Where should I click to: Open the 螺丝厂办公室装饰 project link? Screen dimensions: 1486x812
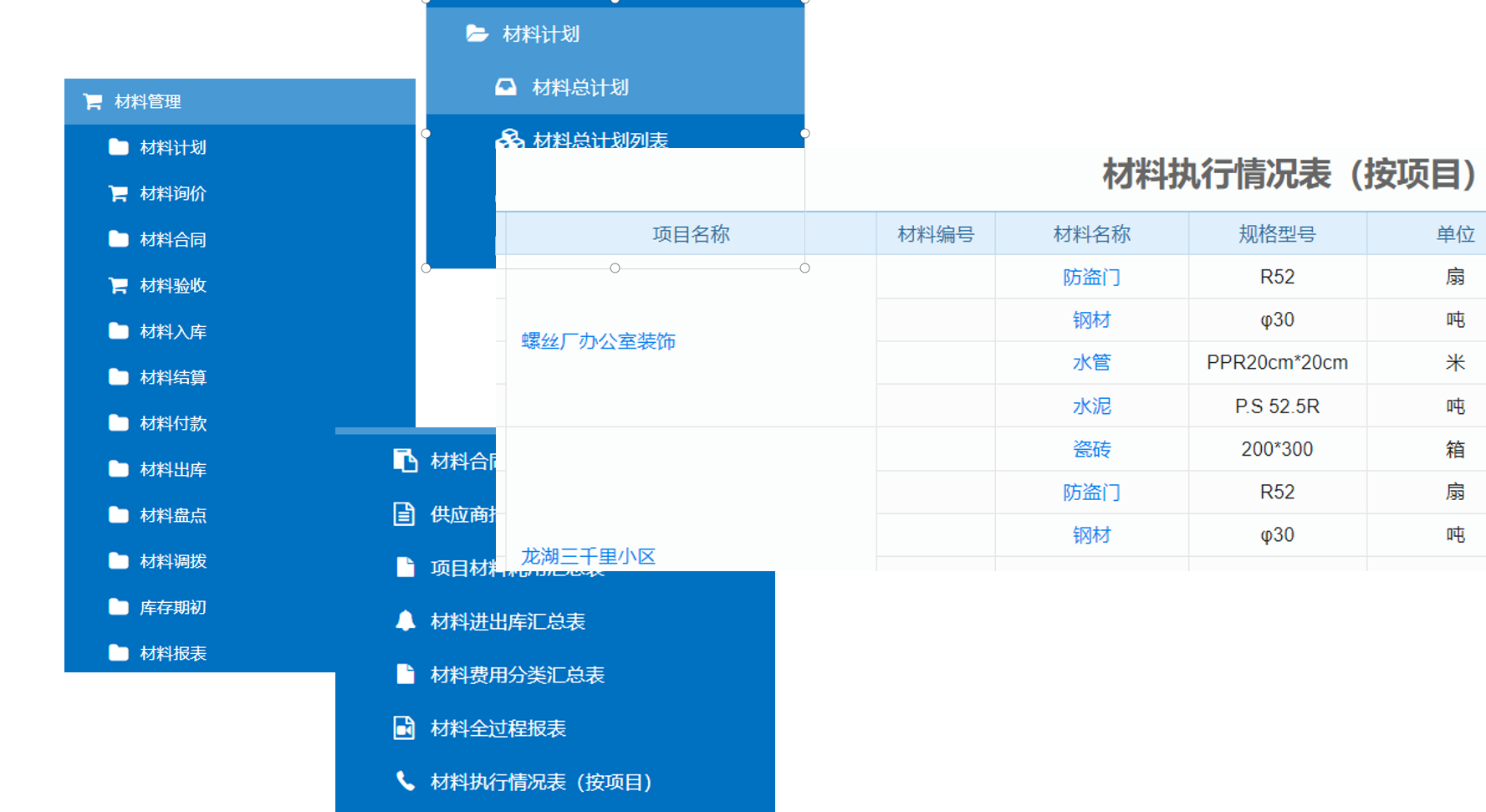[598, 341]
